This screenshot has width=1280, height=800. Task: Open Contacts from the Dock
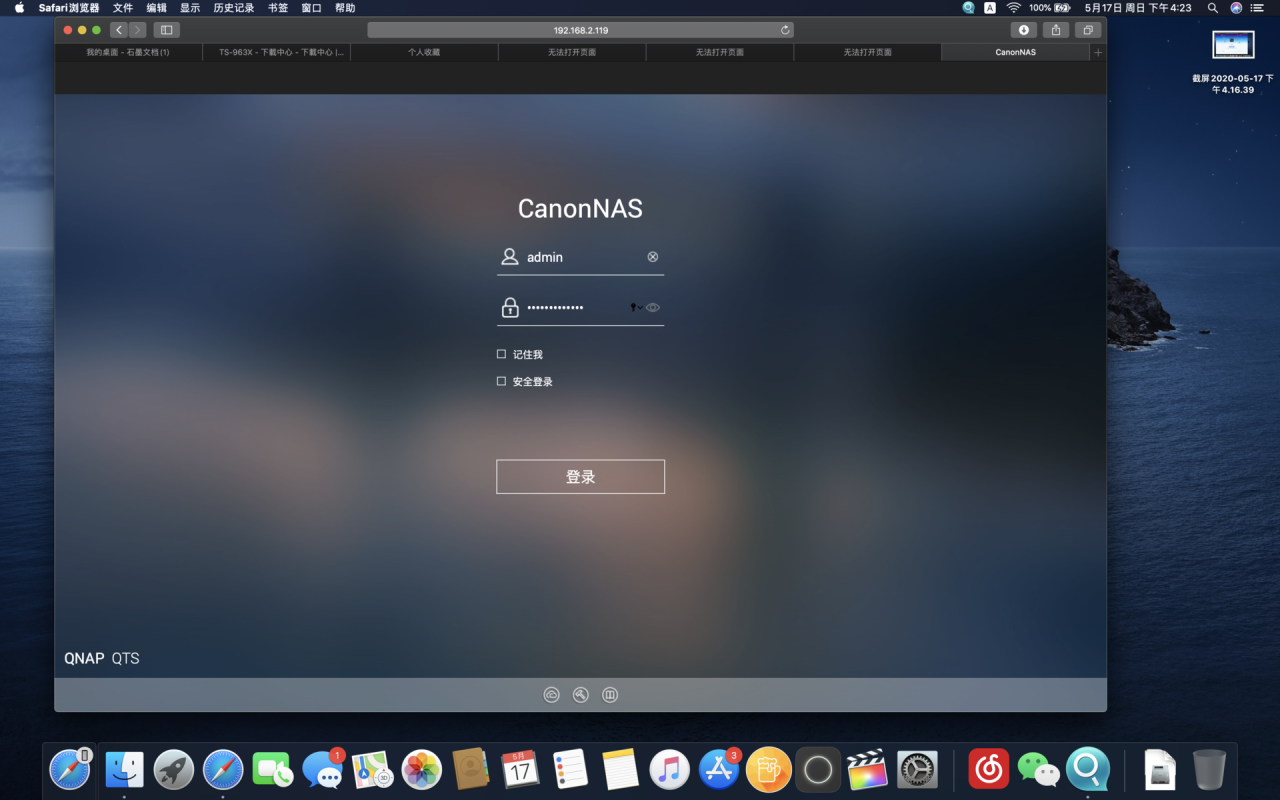471,770
